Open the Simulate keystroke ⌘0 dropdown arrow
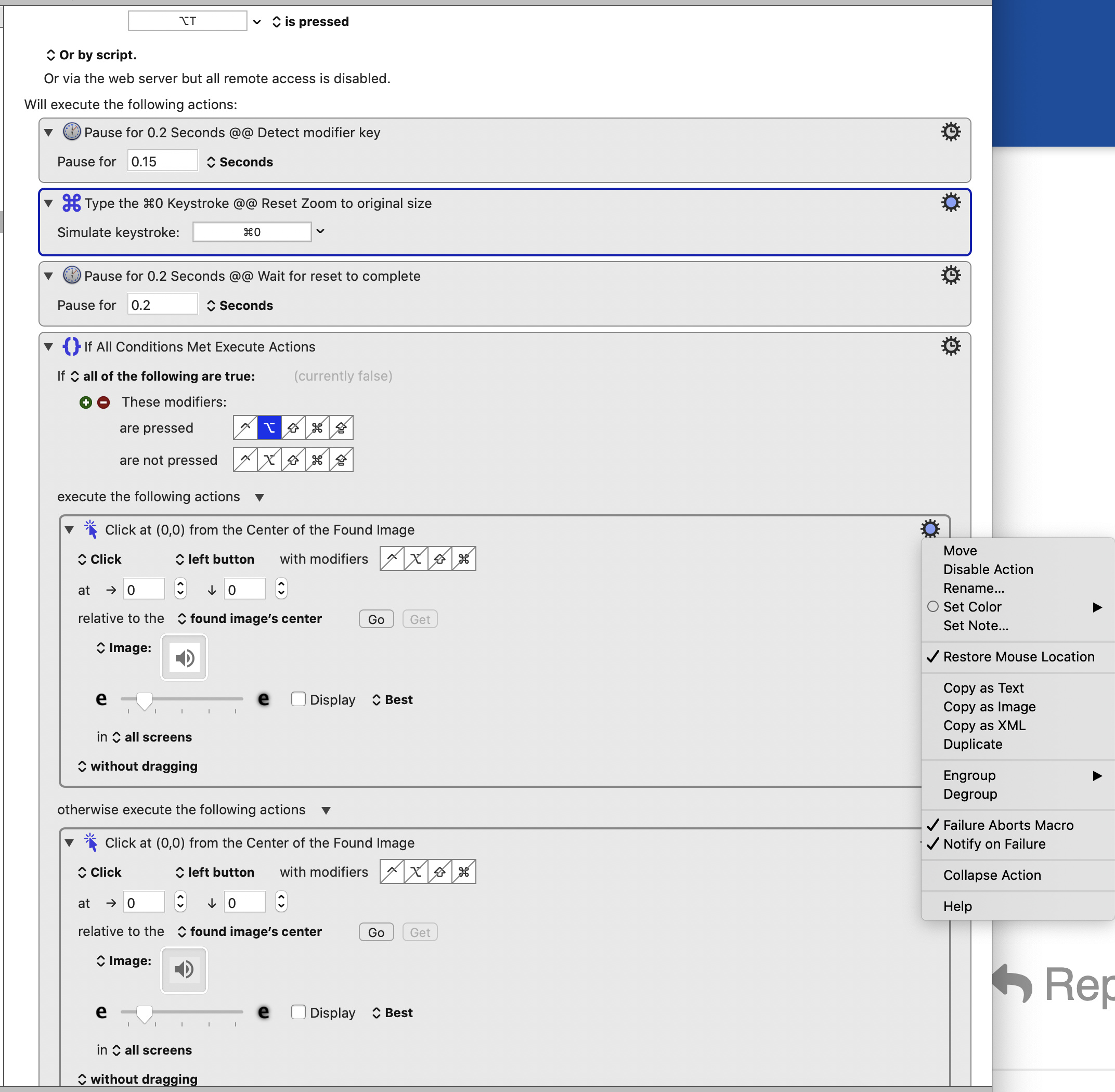1115x1092 pixels. coord(321,231)
